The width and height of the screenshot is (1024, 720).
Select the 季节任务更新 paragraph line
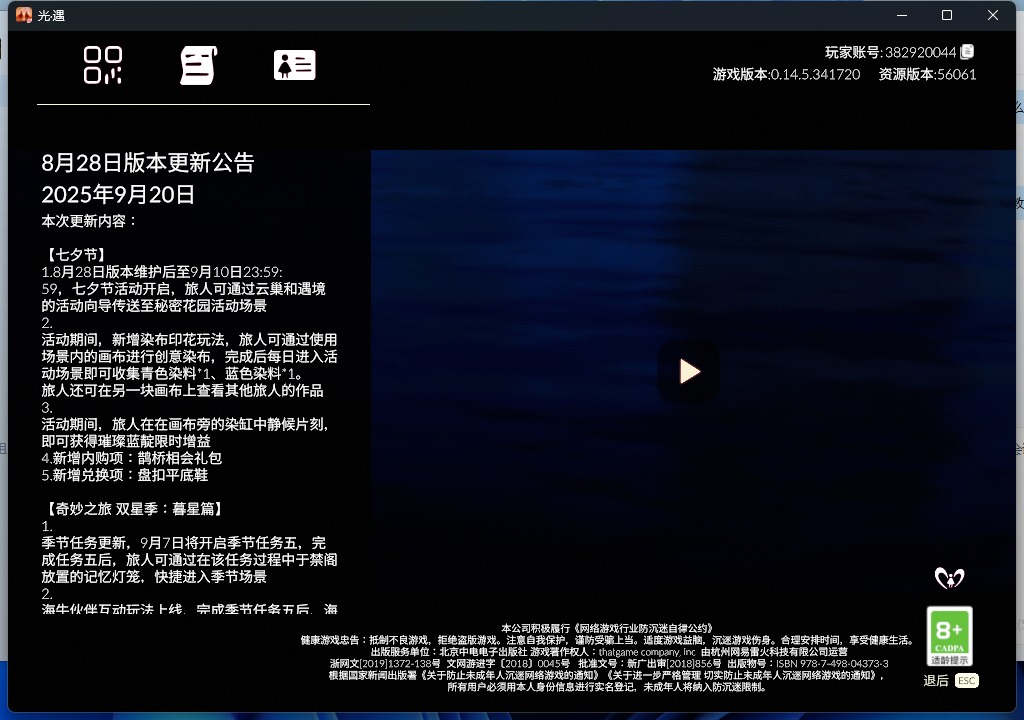(x=184, y=543)
